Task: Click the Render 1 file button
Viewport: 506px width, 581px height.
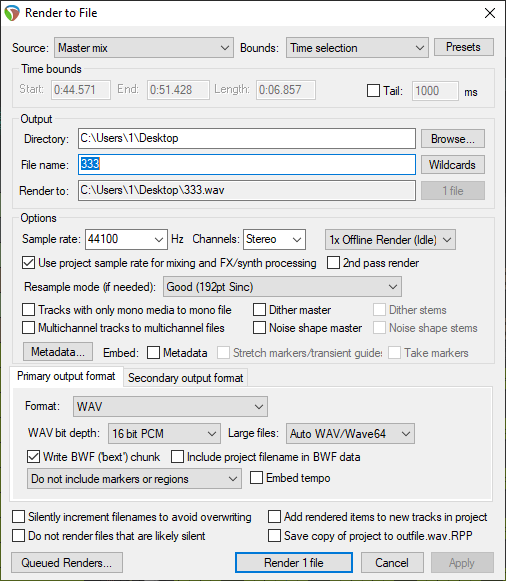Action: coord(294,563)
